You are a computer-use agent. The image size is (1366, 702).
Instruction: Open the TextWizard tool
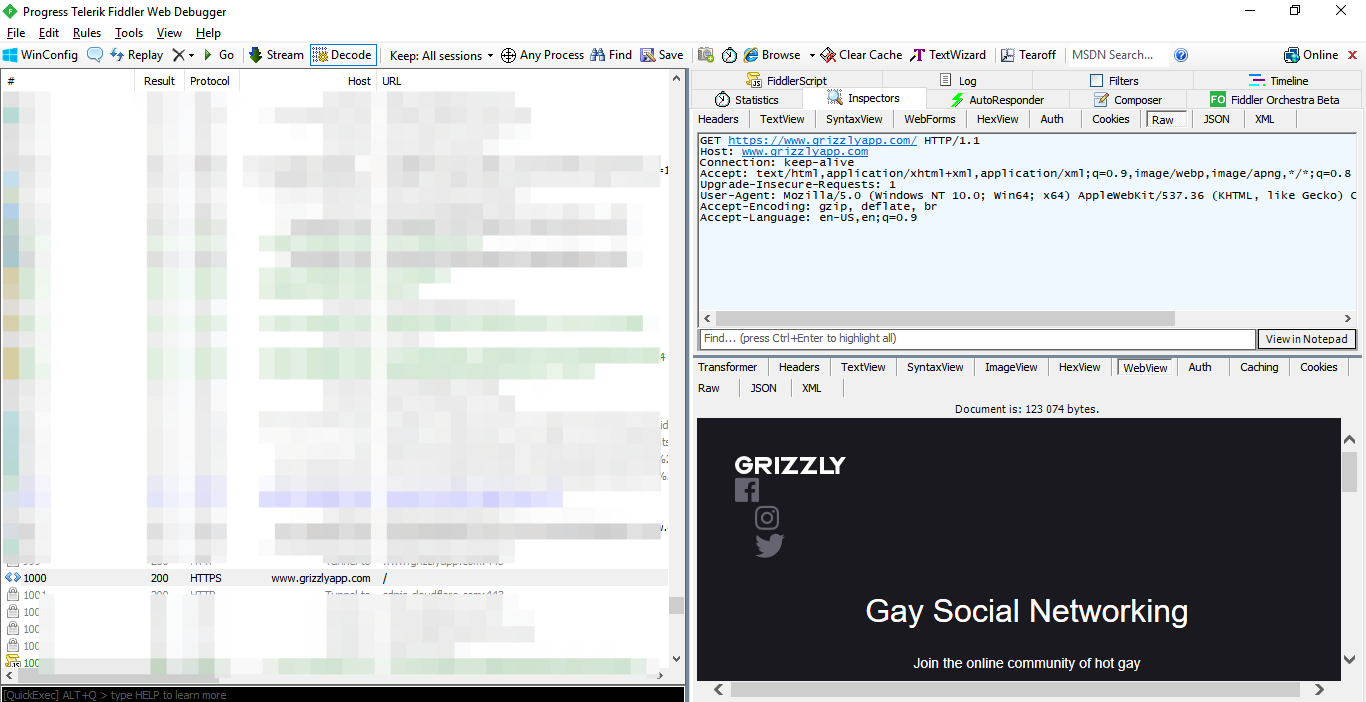coord(948,55)
